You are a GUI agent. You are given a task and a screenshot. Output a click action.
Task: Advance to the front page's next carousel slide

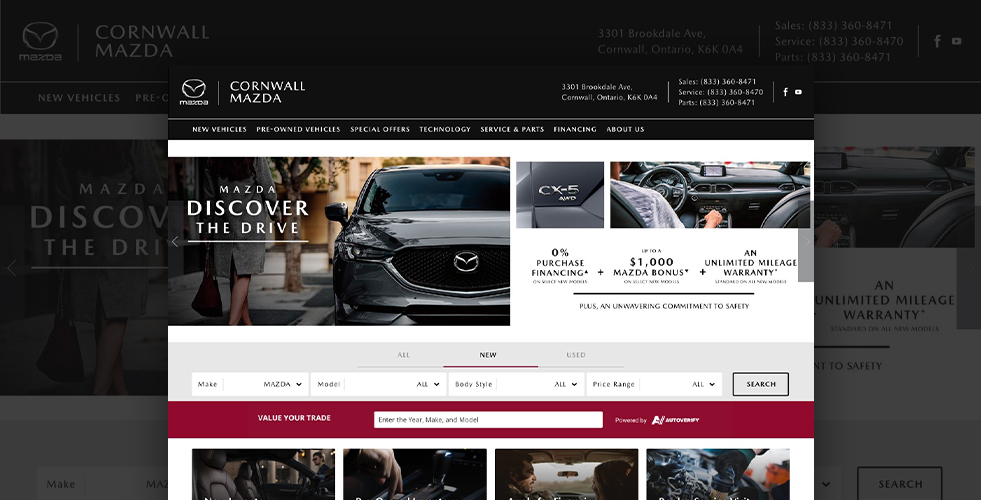806,242
